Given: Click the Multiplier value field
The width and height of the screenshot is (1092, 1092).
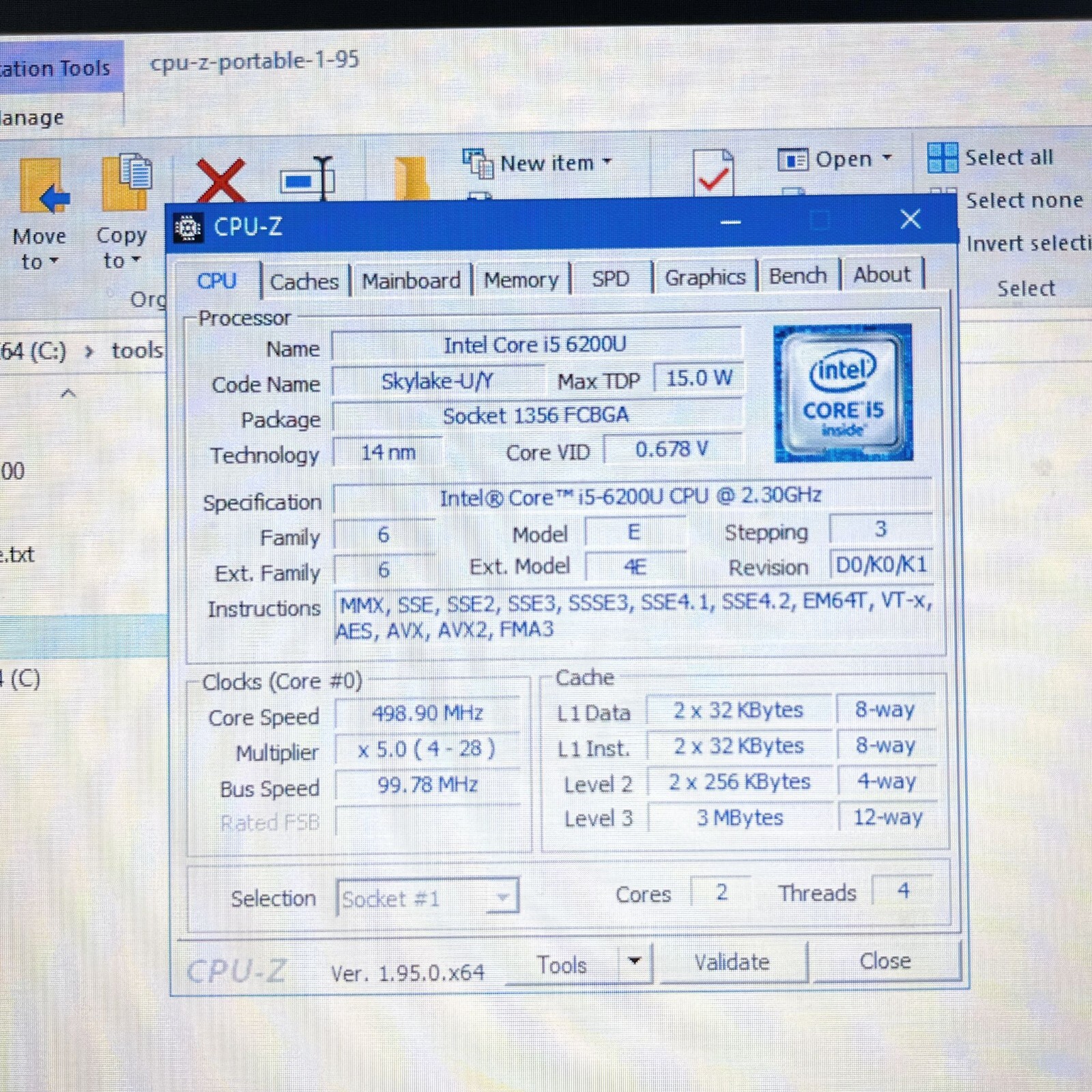Looking at the screenshot, I should (428, 749).
